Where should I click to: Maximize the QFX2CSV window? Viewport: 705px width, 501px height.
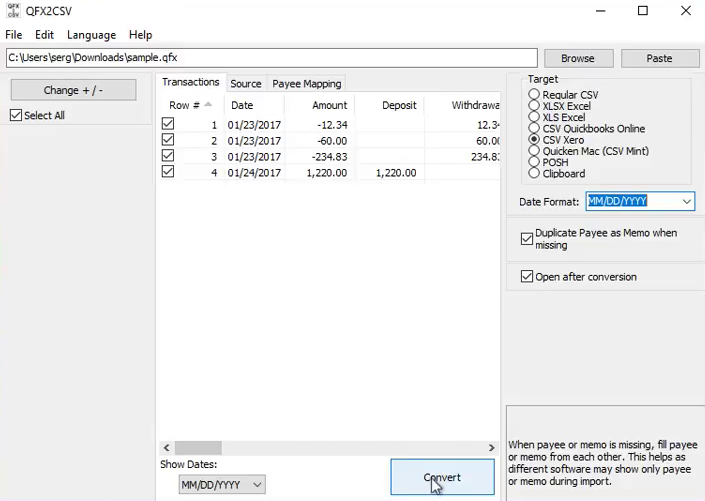click(x=643, y=10)
